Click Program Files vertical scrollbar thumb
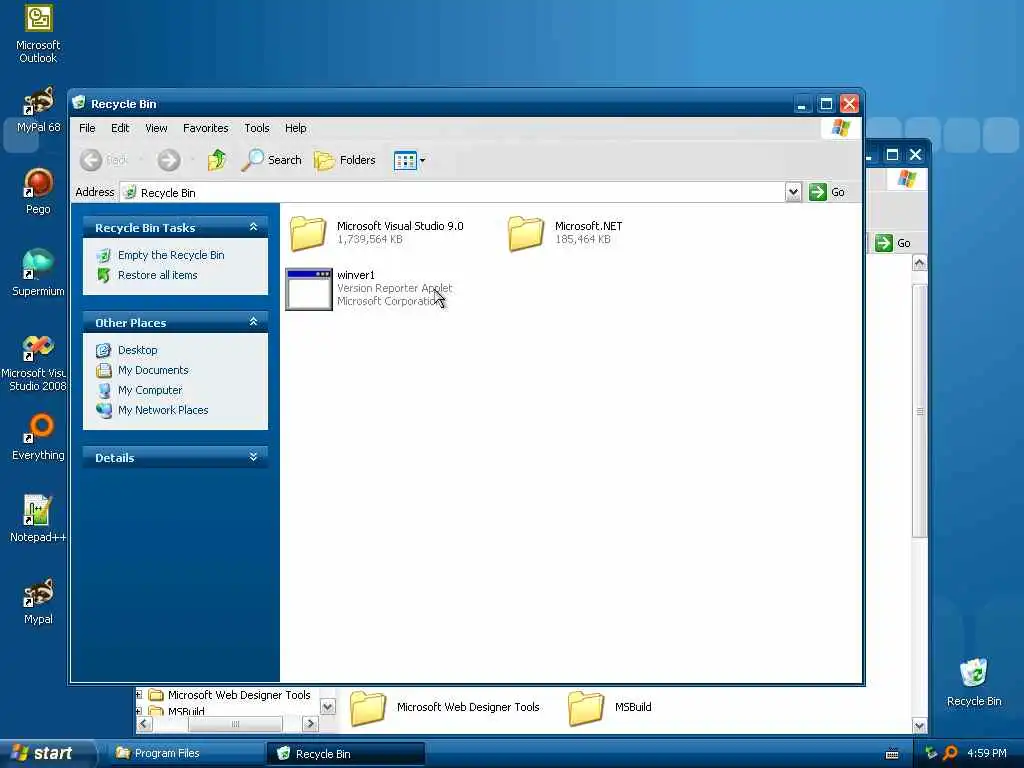Viewport: 1024px width, 768px height. click(920, 411)
